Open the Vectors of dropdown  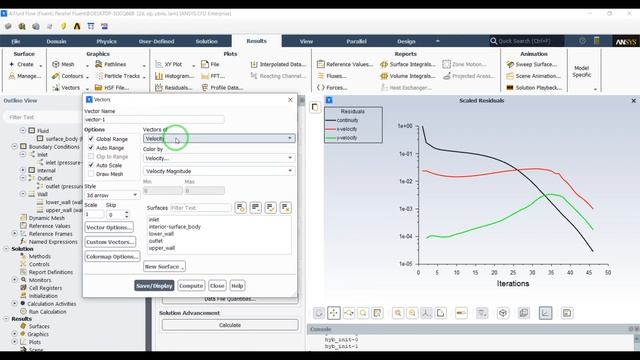(x=219, y=138)
